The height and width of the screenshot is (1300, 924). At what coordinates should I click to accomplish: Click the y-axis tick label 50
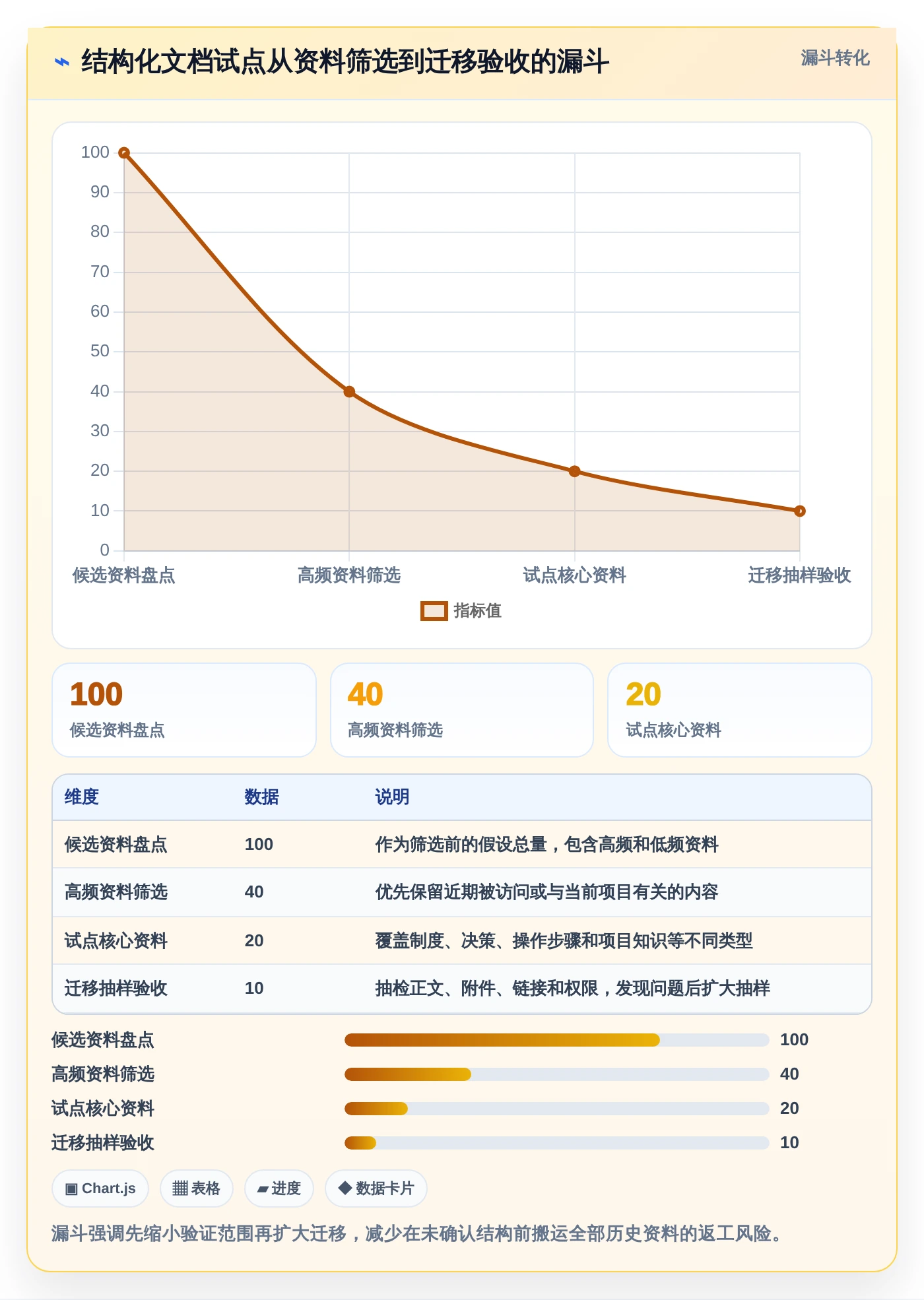[100, 351]
